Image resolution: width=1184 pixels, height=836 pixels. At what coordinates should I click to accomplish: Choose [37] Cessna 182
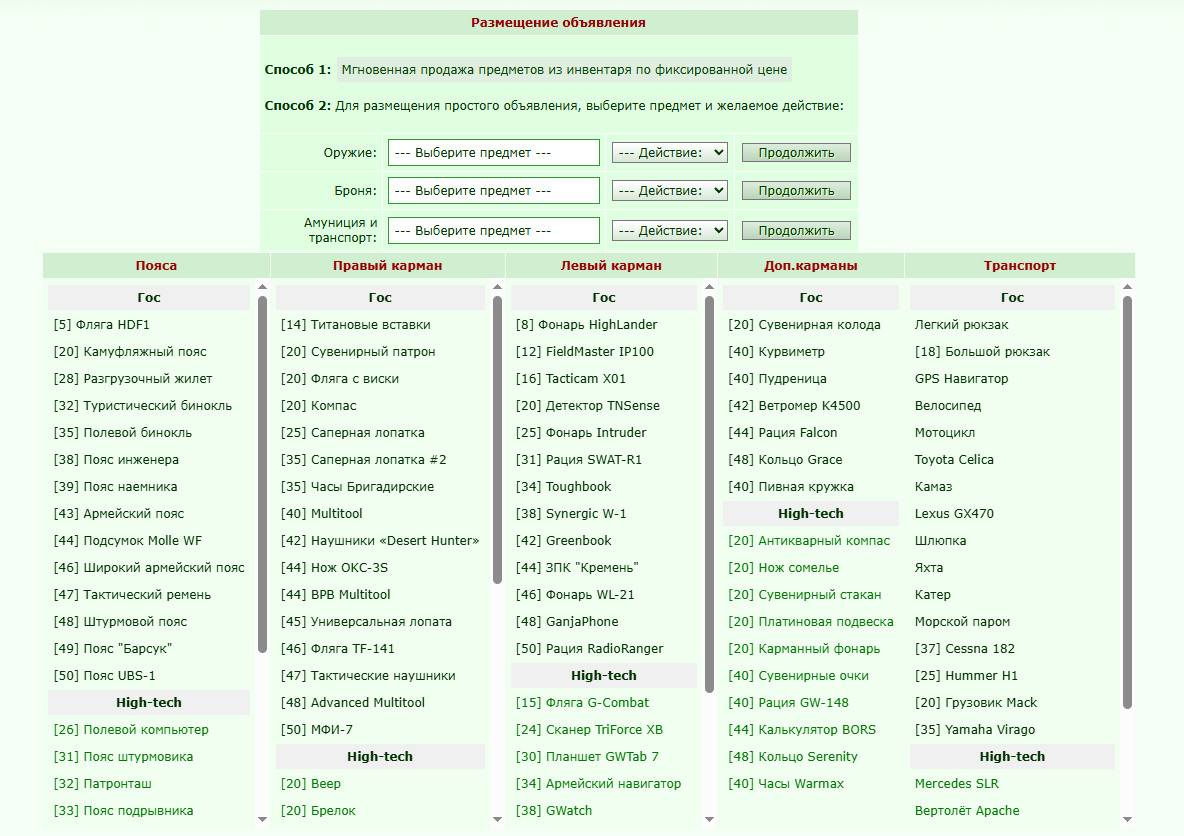click(x=964, y=649)
